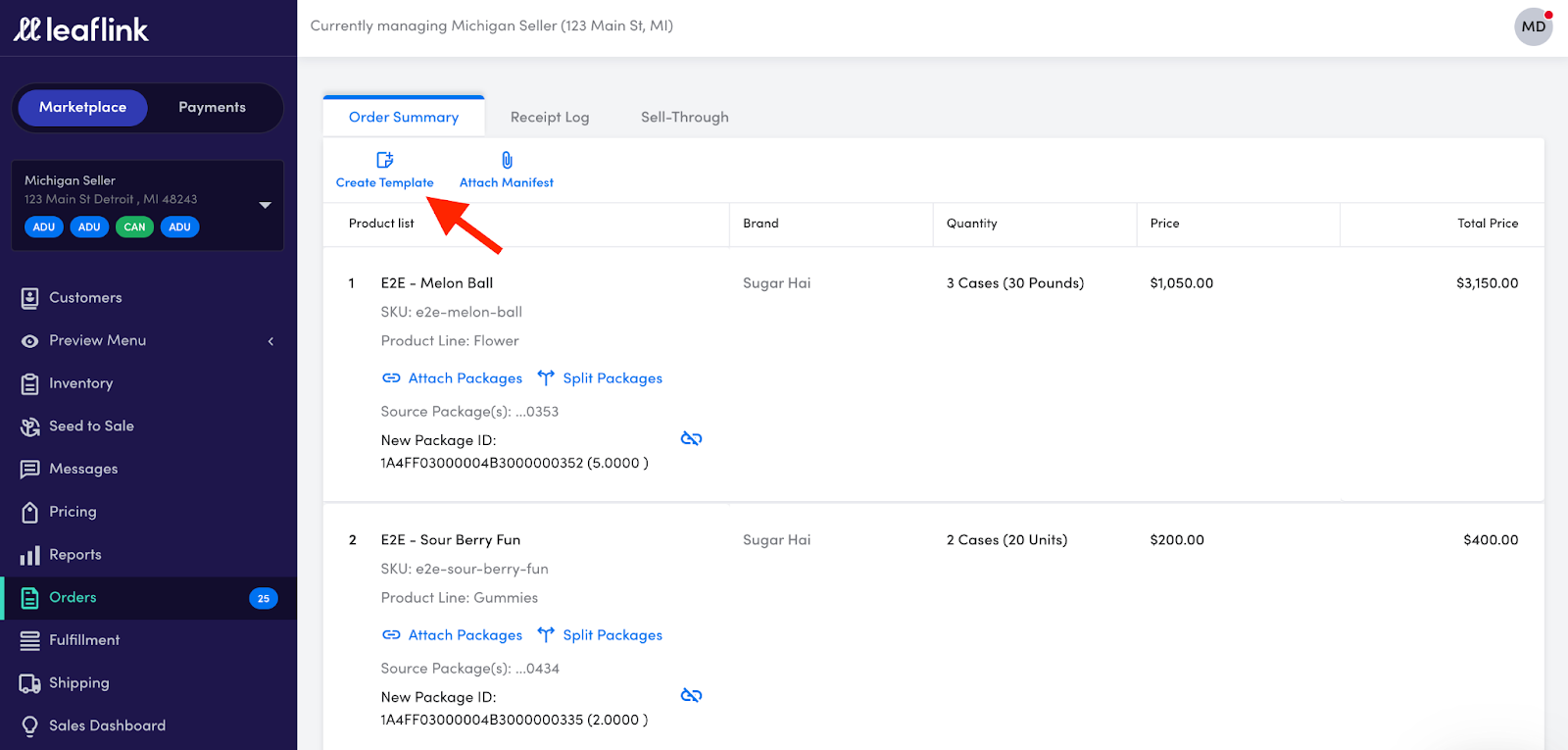
Task: Click the LeafLink logo
Action: (80, 29)
